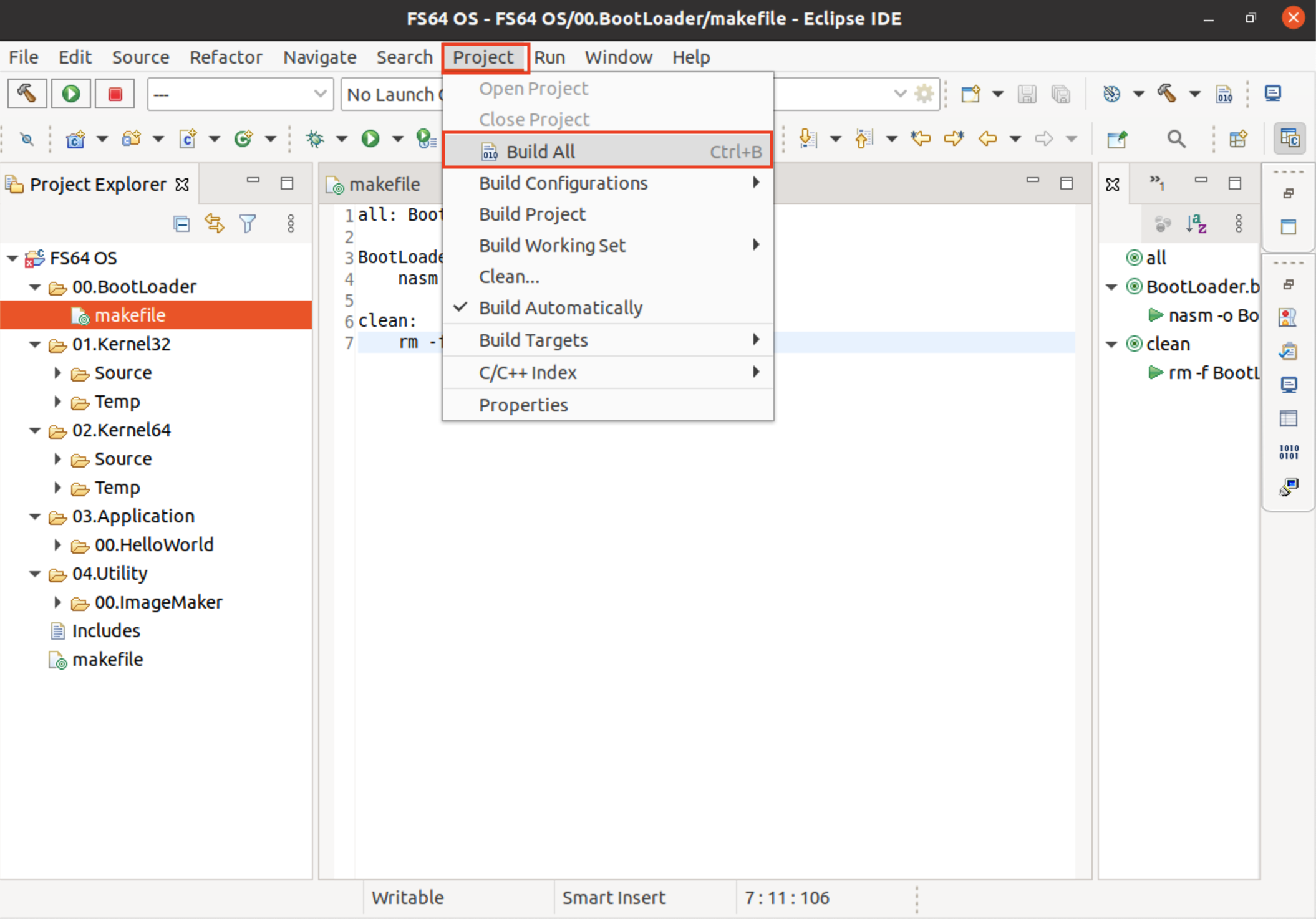The height and width of the screenshot is (919, 1316).
Task: Click the Collapse All icon in Project Explorer
Action: (181, 223)
